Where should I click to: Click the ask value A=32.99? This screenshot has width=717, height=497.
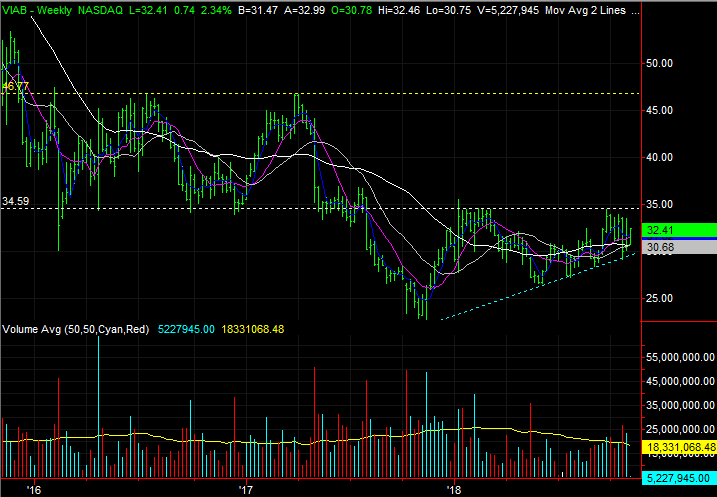point(305,10)
